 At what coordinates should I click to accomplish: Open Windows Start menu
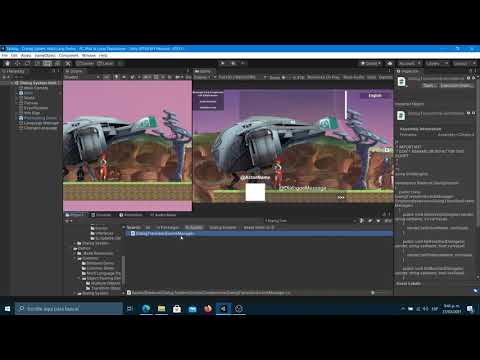[x=7, y=309]
